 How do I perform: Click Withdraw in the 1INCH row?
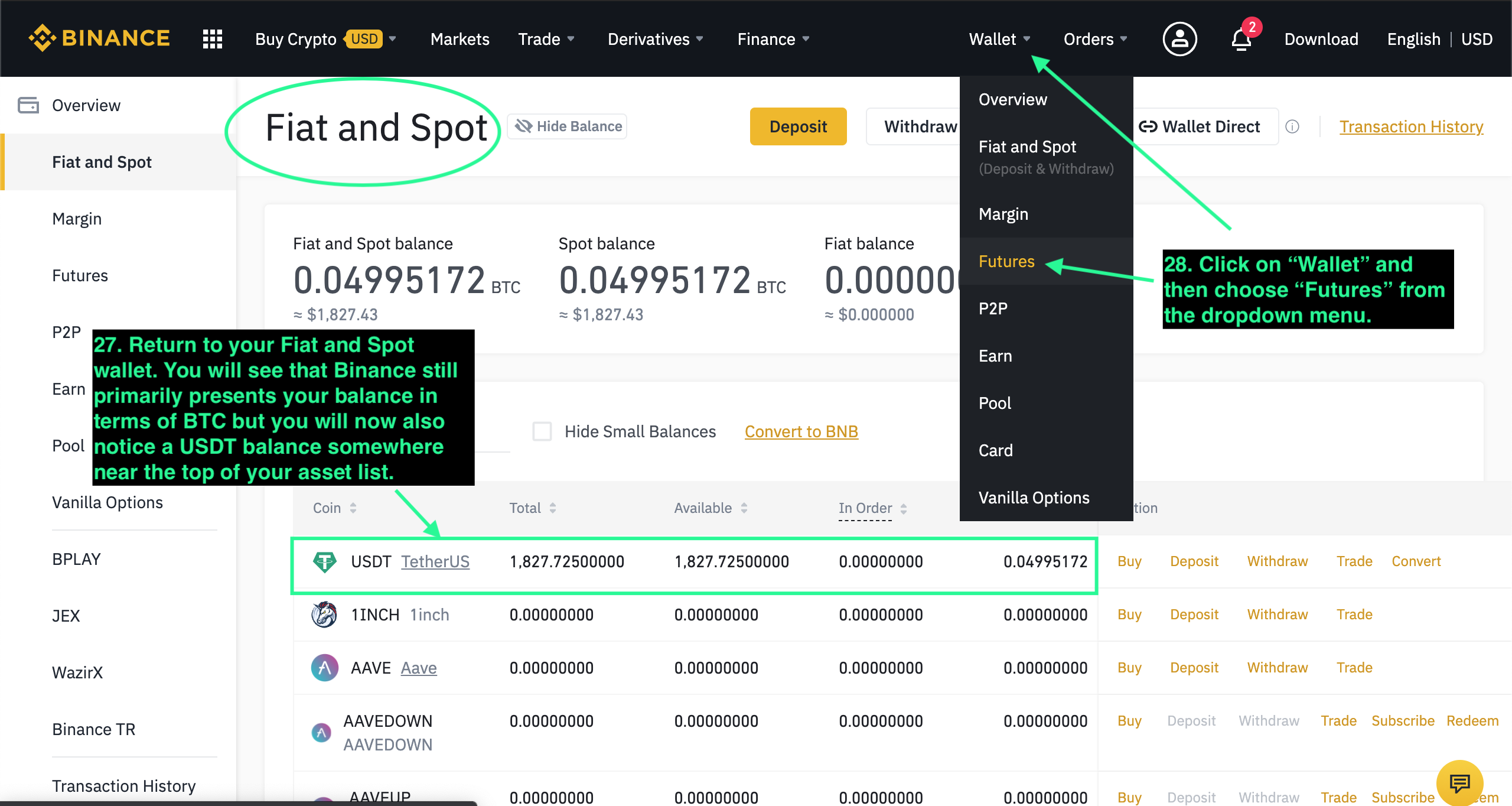point(1278,615)
